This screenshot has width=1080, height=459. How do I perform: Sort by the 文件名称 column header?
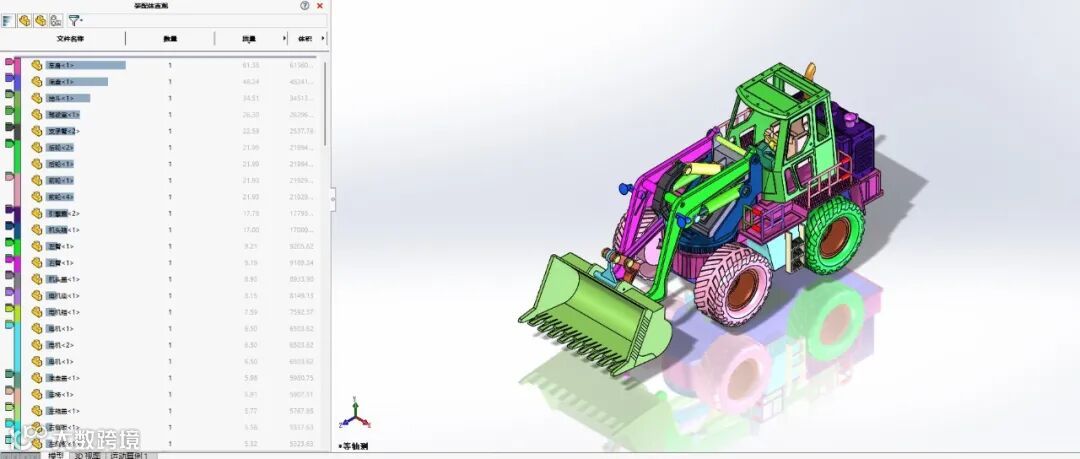(x=70, y=39)
